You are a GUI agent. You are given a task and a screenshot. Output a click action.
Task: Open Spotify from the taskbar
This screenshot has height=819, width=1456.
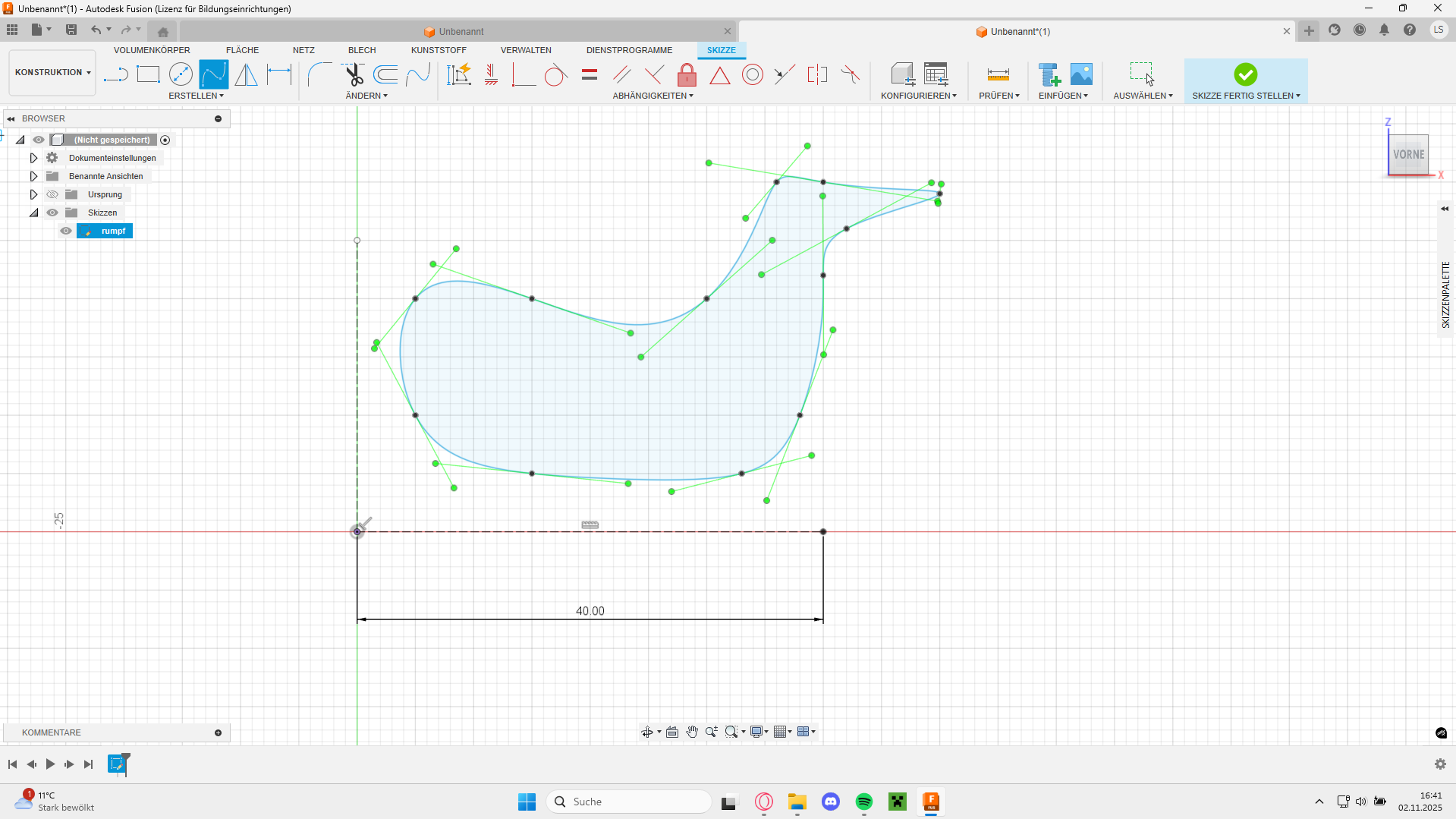coord(863,802)
